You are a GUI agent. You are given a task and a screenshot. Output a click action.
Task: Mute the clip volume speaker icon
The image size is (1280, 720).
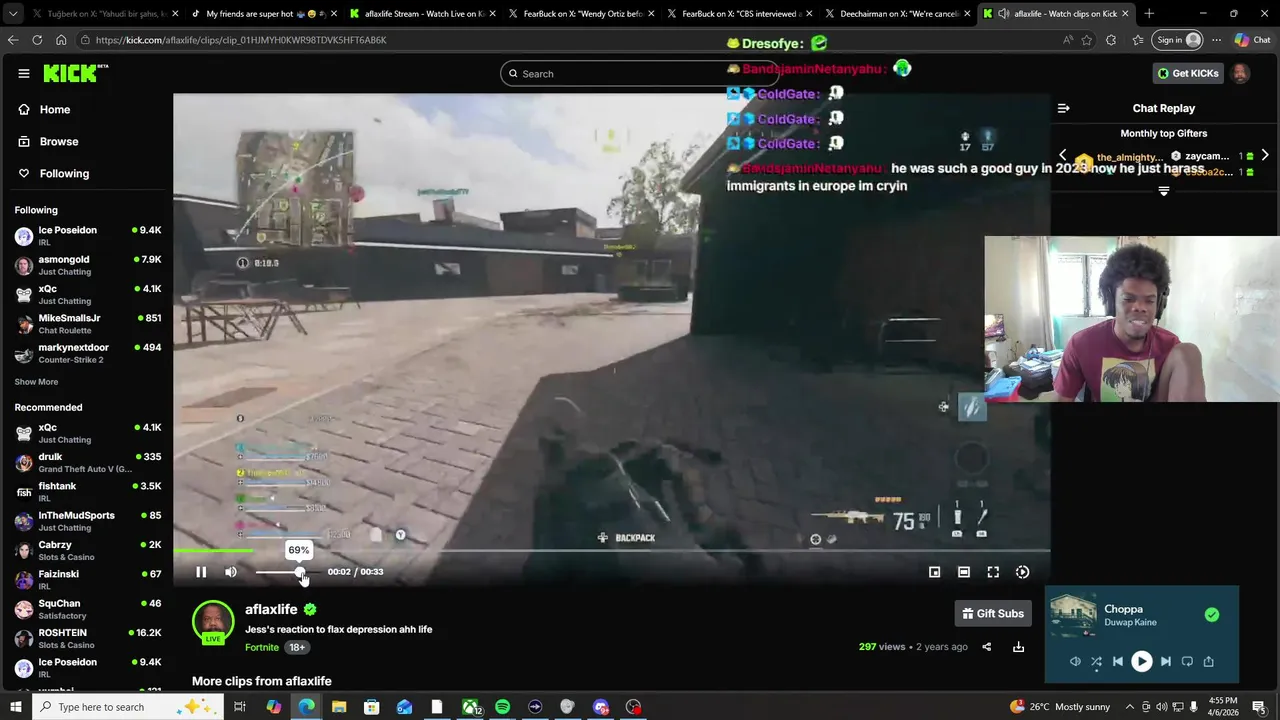click(231, 572)
